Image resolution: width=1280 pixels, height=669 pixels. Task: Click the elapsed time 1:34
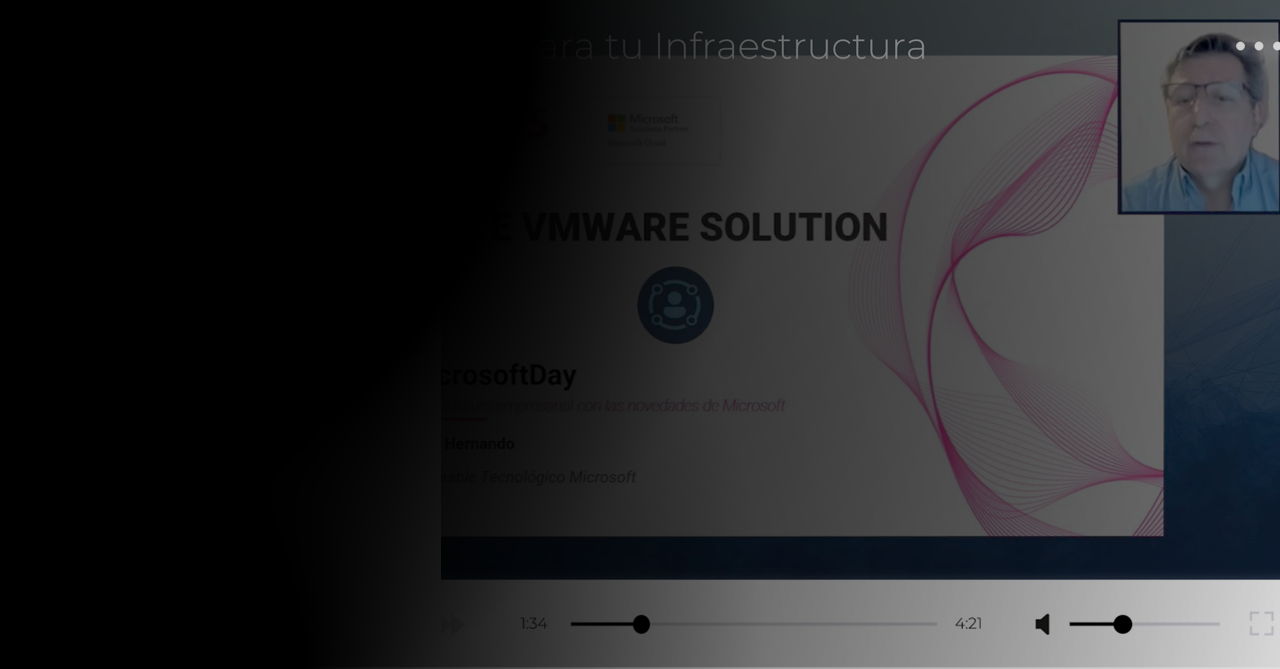[x=533, y=624]
